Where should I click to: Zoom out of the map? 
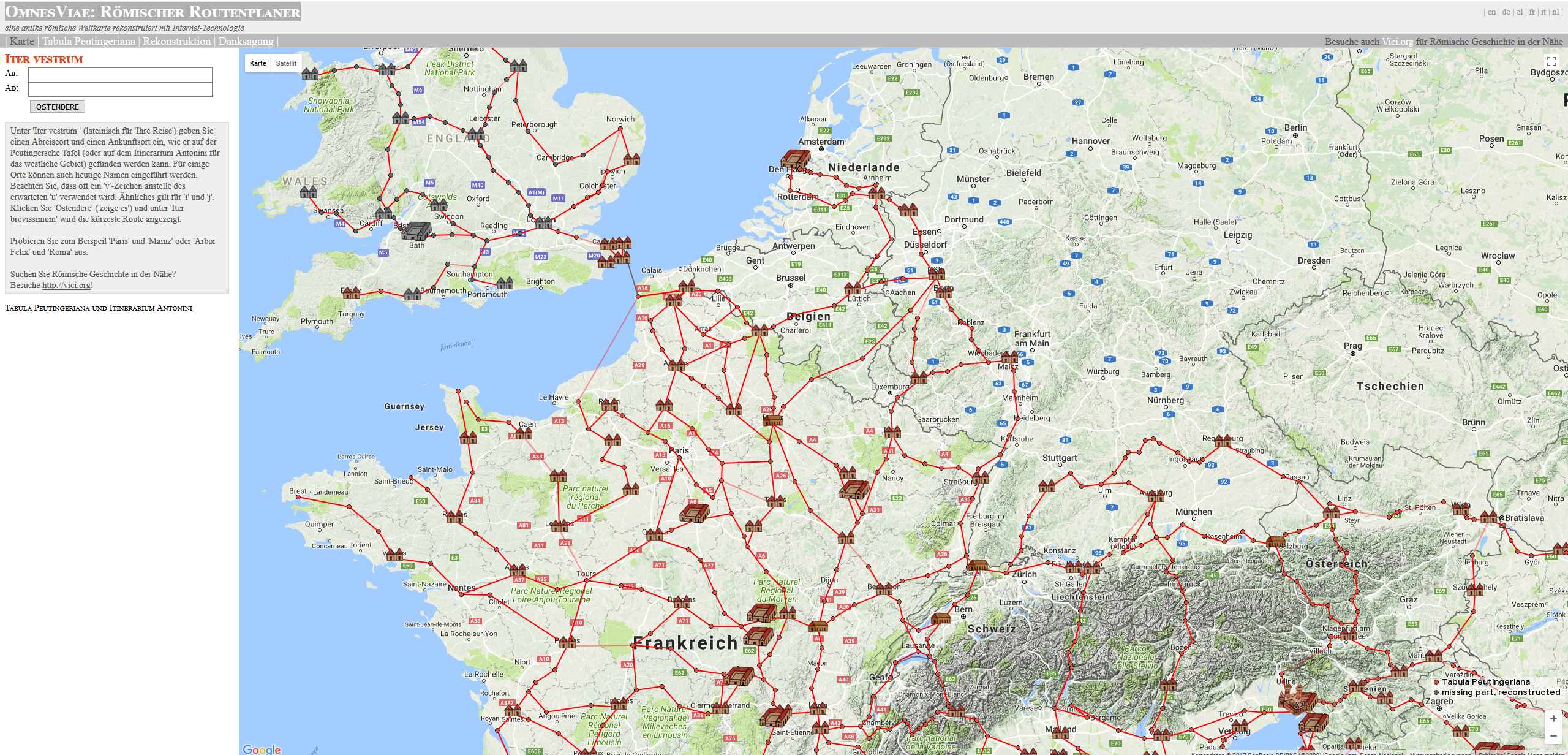tap(1553, 735)
